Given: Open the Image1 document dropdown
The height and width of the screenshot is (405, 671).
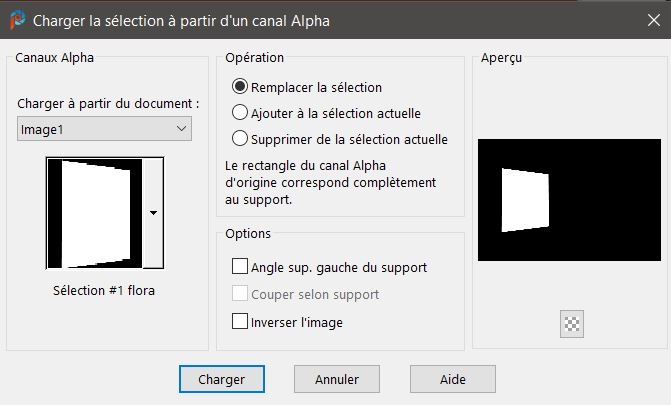Looking at the screenshot, I should [x=105, y=128].
